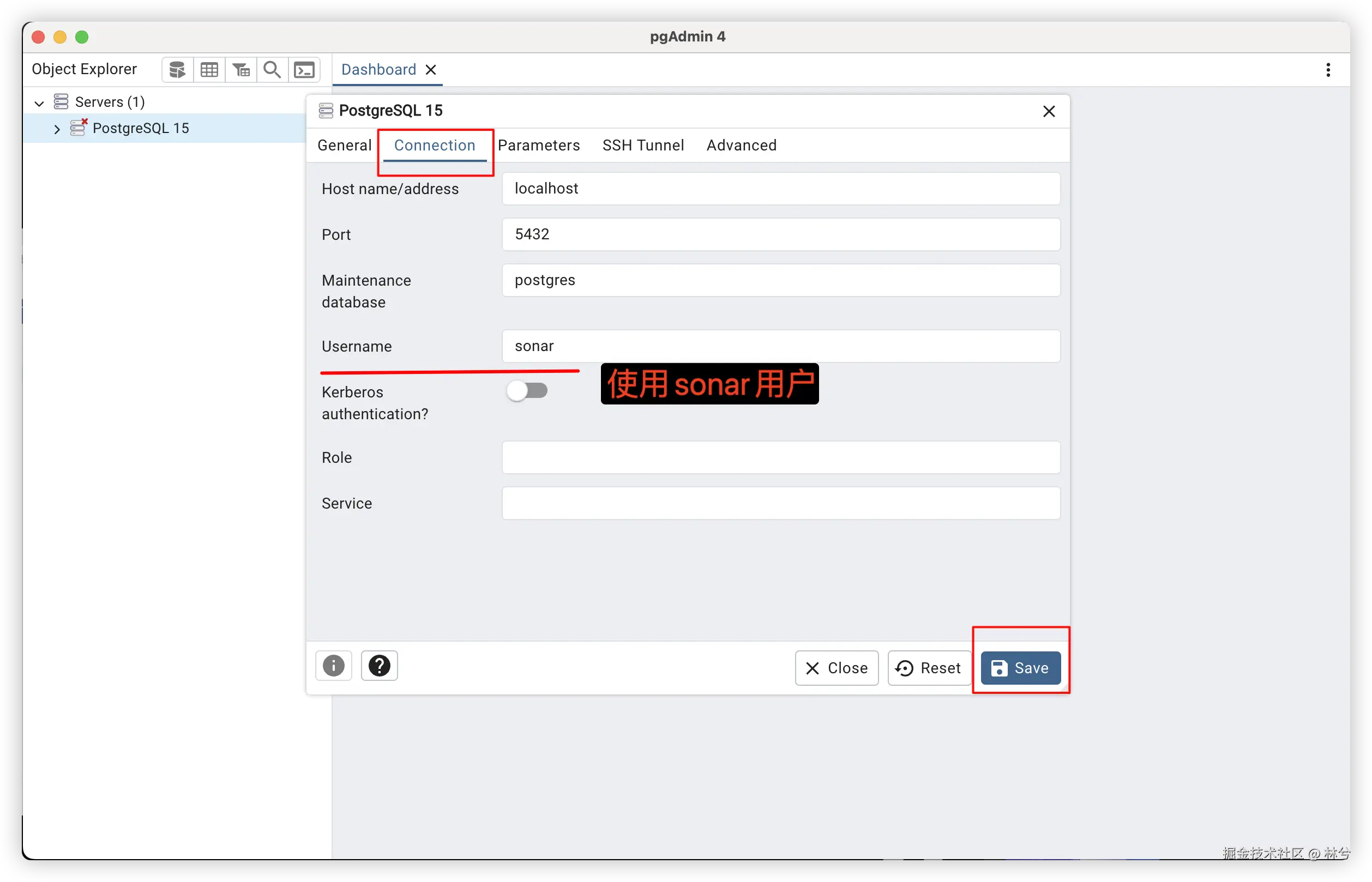Click the Save button

[x=1020, y=668]
